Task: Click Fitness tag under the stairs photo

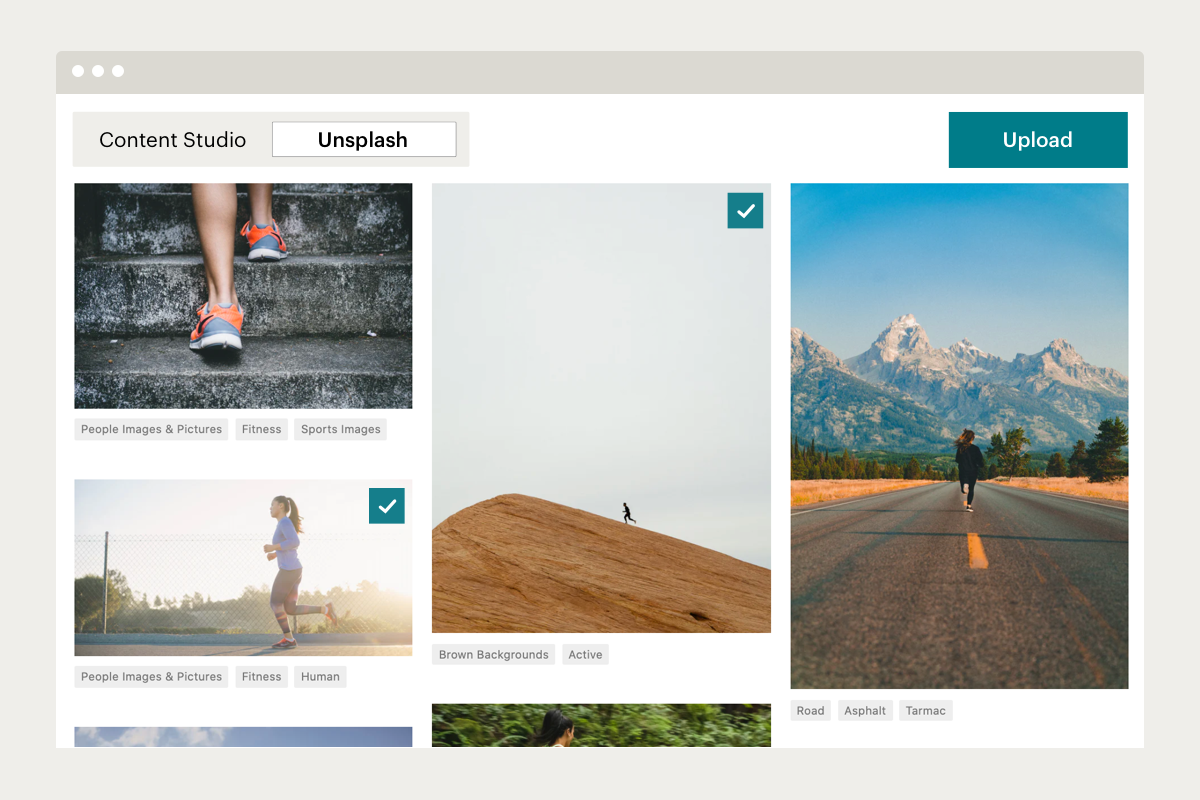Action: pyautogui.click(x=261, y=430)
